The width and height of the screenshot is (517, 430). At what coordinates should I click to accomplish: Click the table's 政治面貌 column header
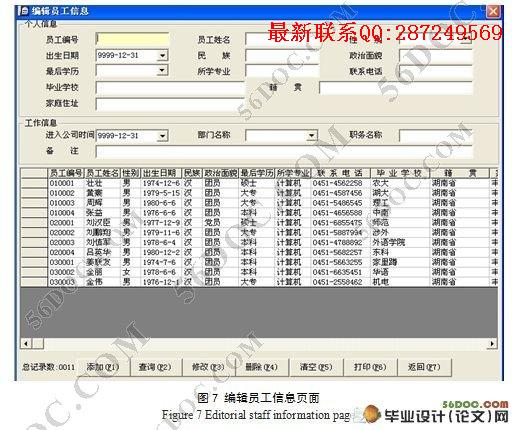point(220,173)
